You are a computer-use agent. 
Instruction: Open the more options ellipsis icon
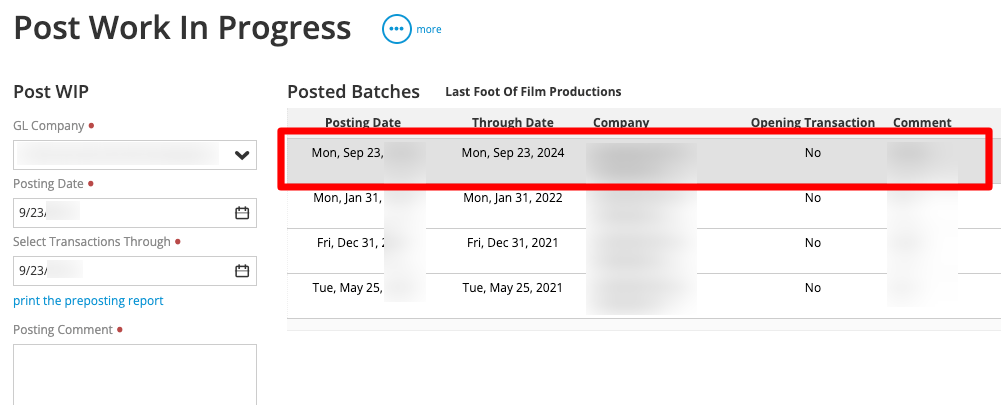(x=396, y=29)
